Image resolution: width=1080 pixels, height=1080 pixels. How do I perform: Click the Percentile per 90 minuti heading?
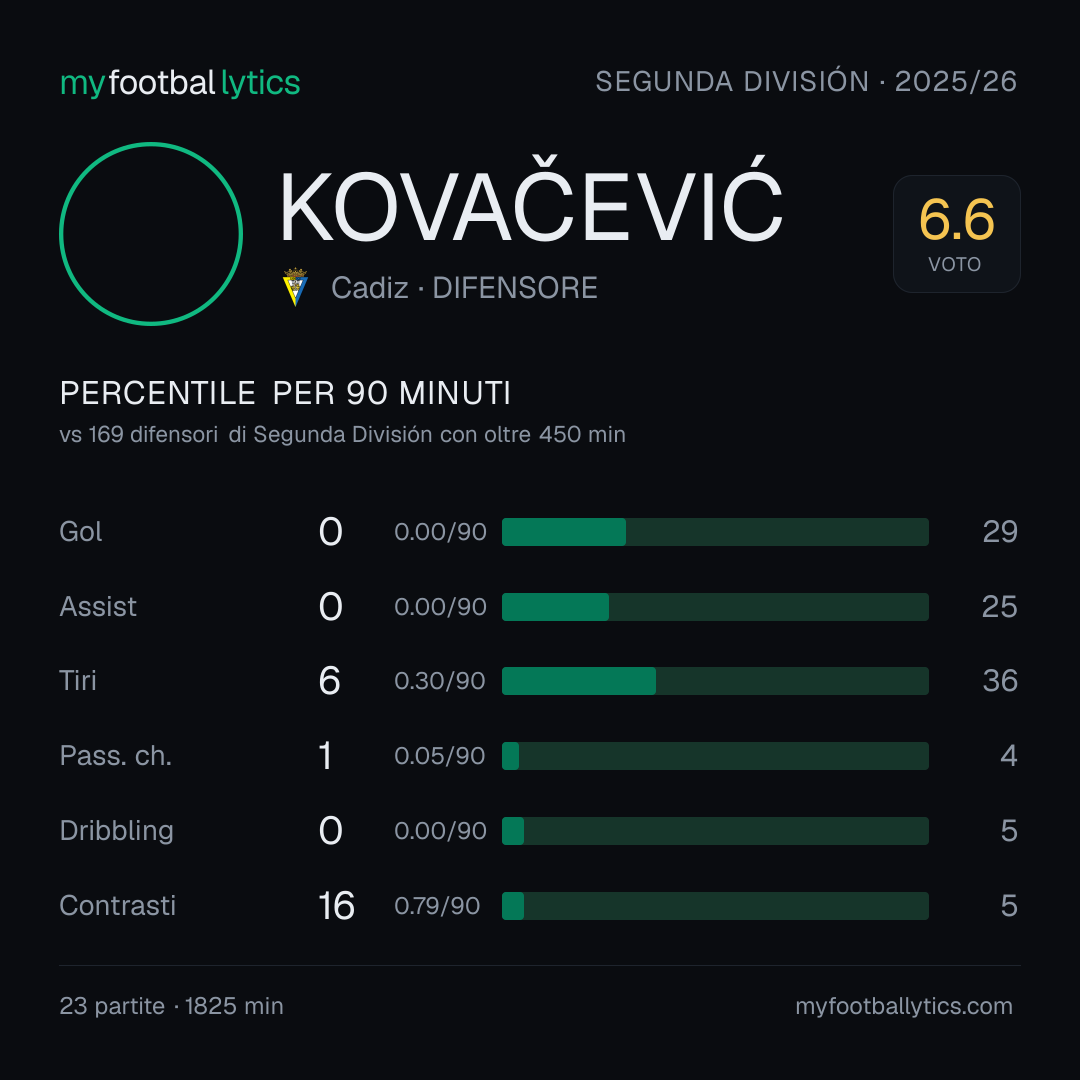285,393
